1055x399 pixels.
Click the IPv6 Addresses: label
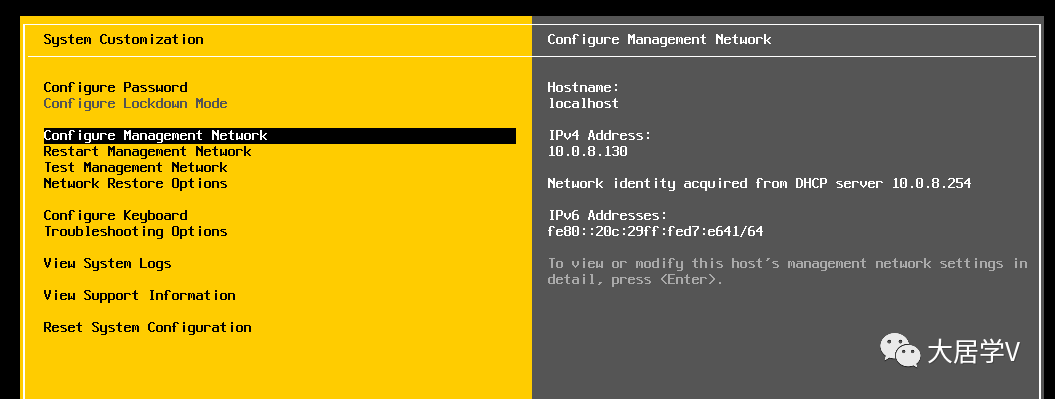click(x=608, y=215)
